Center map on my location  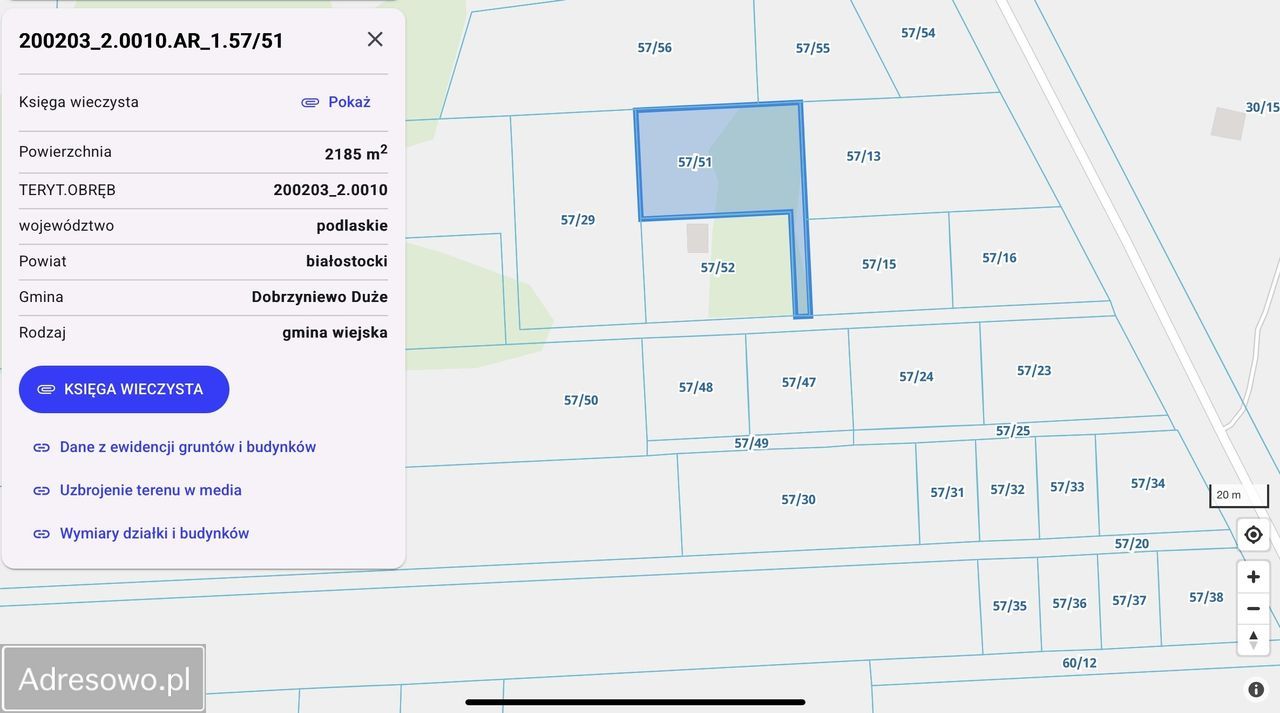1253,535
